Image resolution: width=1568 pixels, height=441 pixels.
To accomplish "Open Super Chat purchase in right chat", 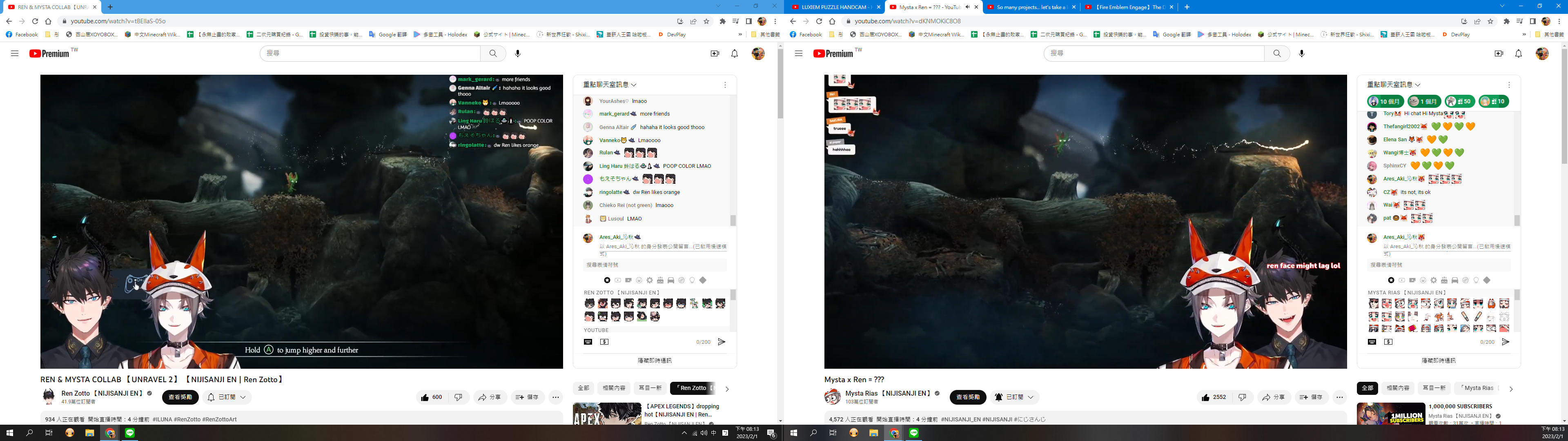I will point(1388,342).
